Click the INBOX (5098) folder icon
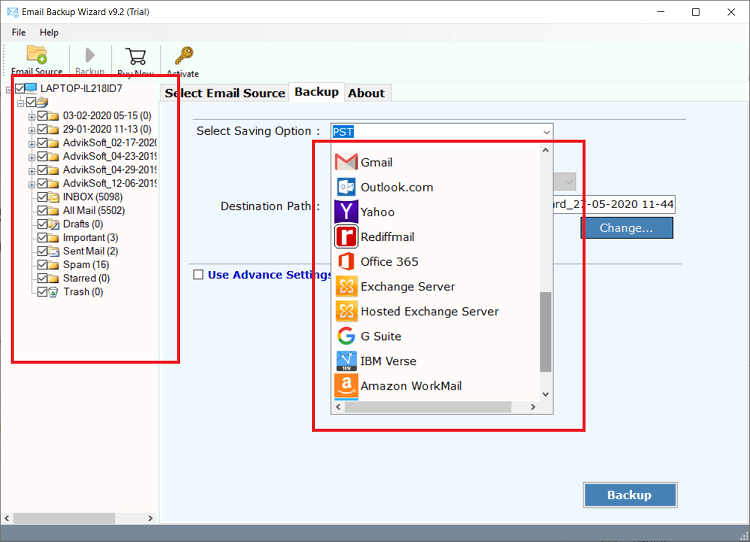The image size is (750, 542). coord(54,197)
